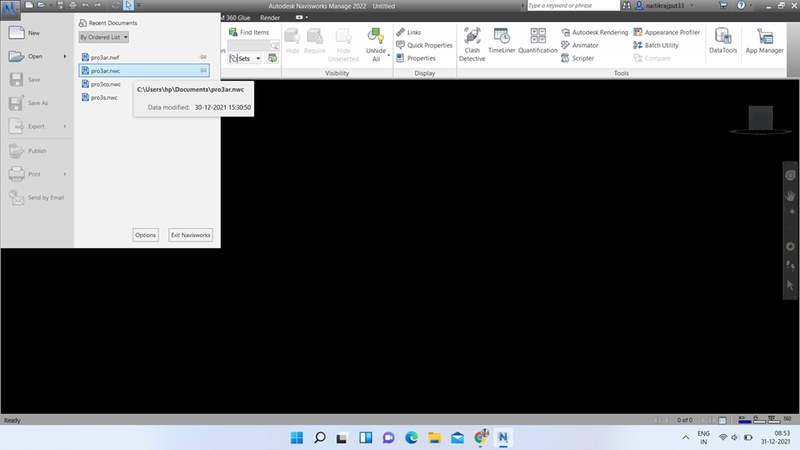Click the Links display tool

click(409, 32)
